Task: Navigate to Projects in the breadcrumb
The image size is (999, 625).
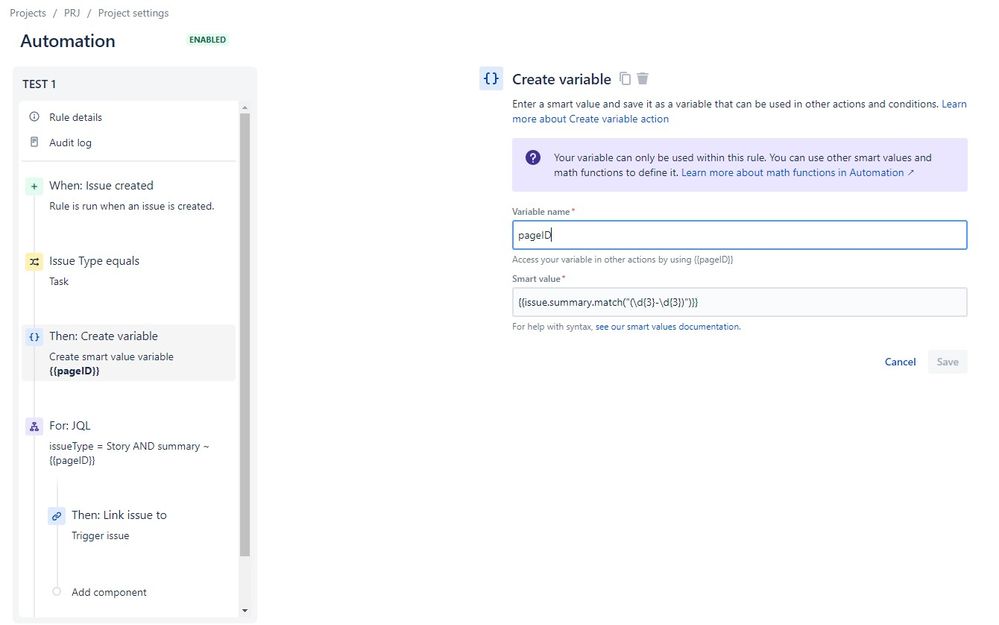Action: click(27, 13)
